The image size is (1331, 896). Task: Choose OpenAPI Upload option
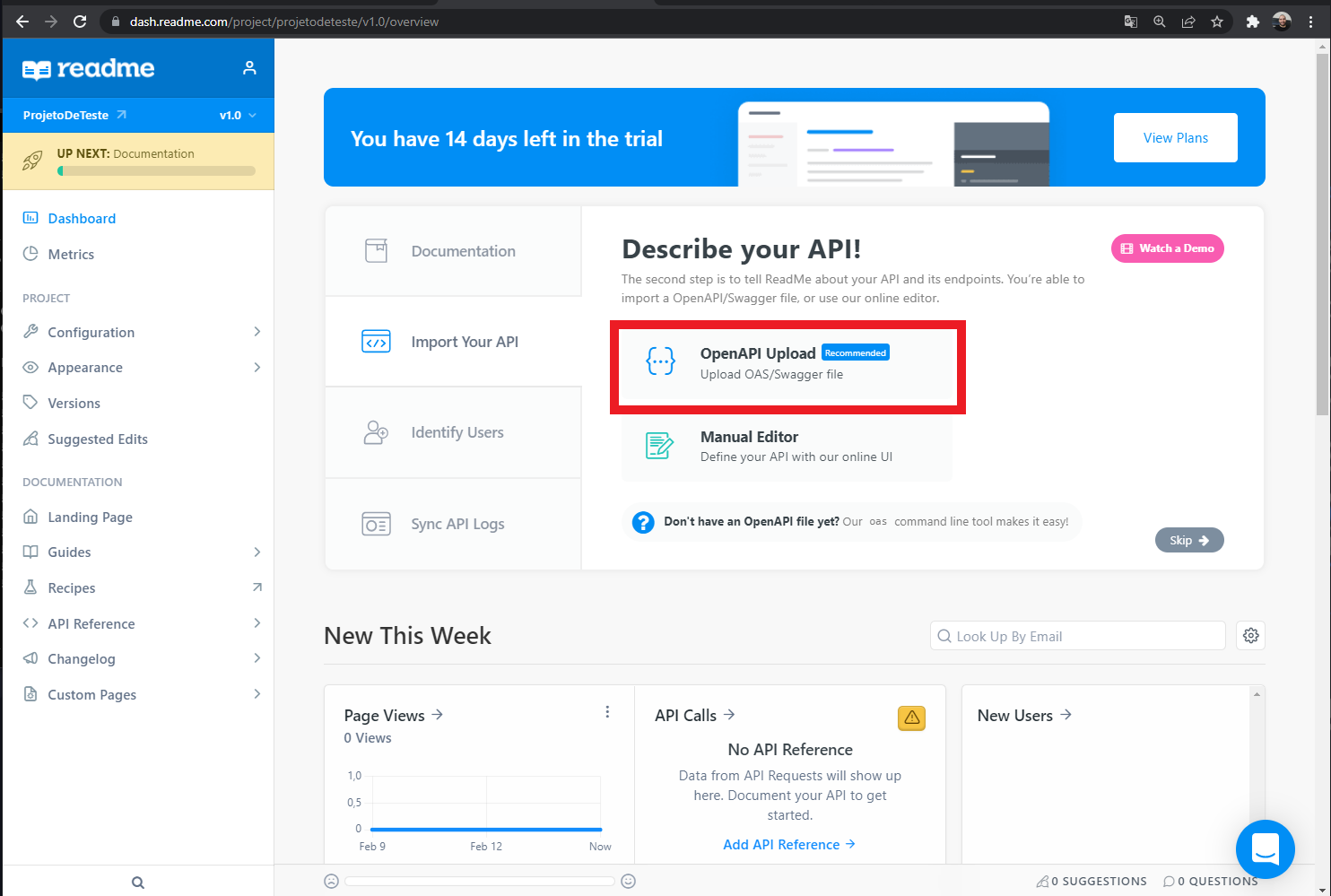pyautogui.click(x=787, y=363)
